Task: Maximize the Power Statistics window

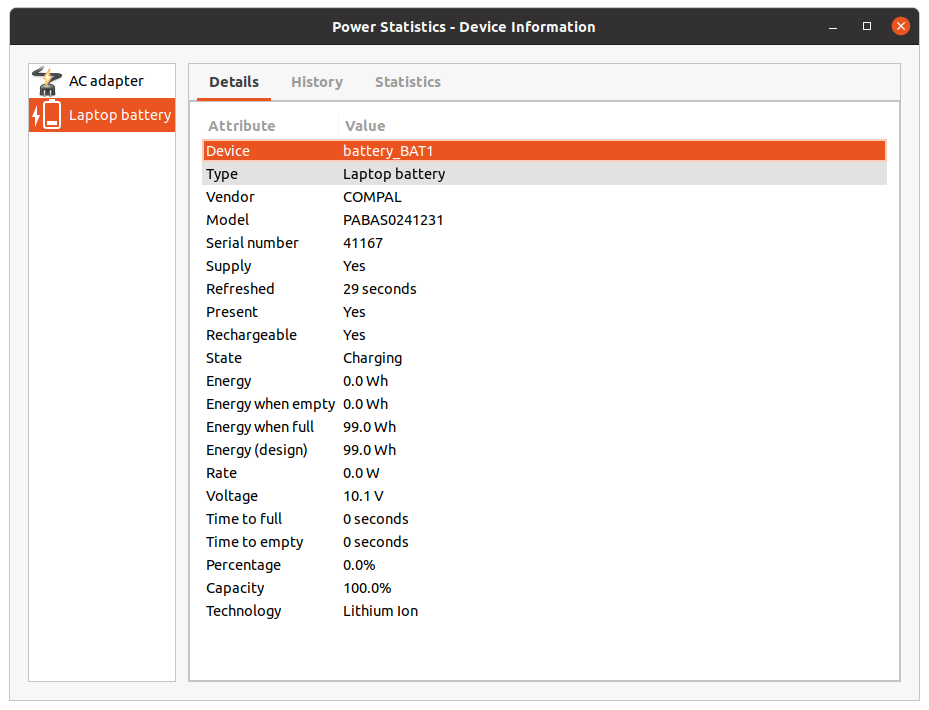Action: (x=867, y=27)
